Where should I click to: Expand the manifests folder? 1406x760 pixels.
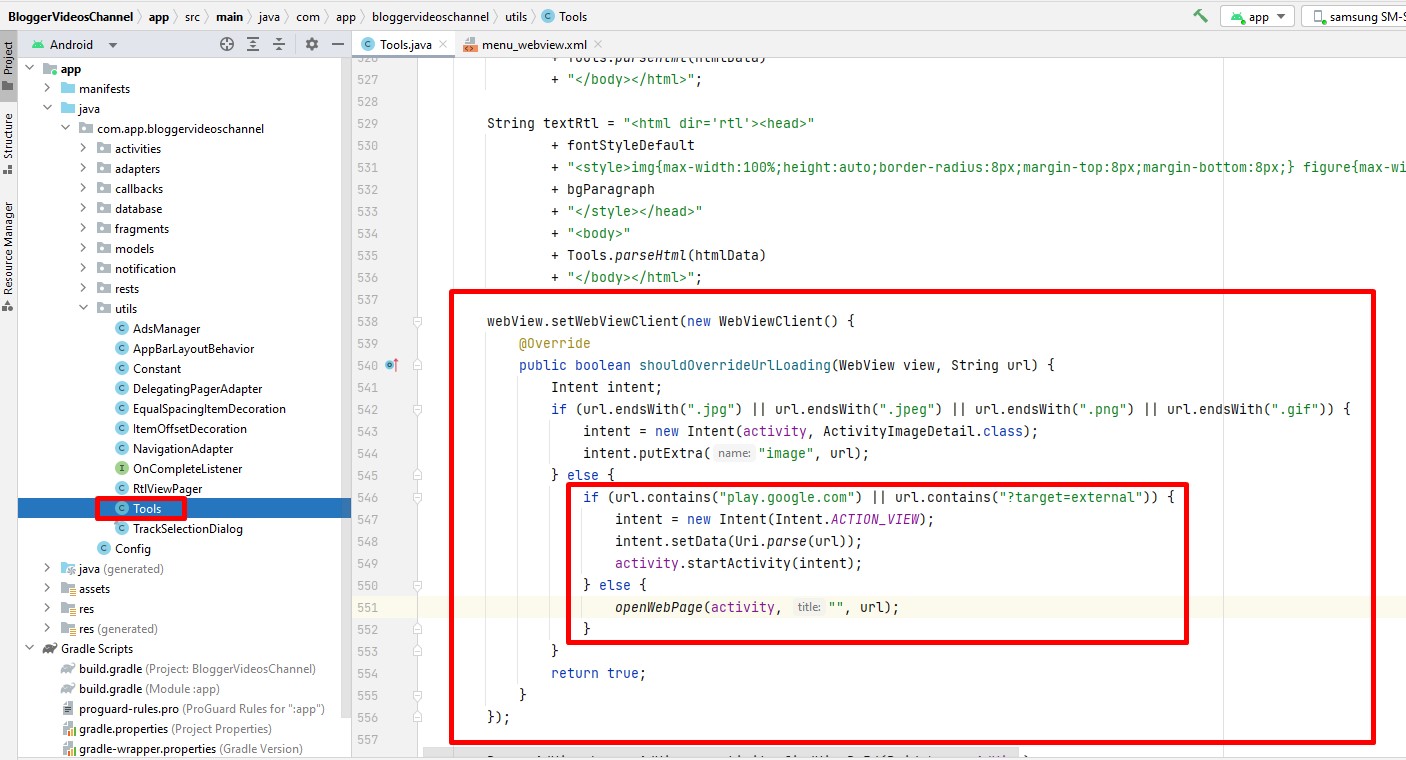pos(47,89)
